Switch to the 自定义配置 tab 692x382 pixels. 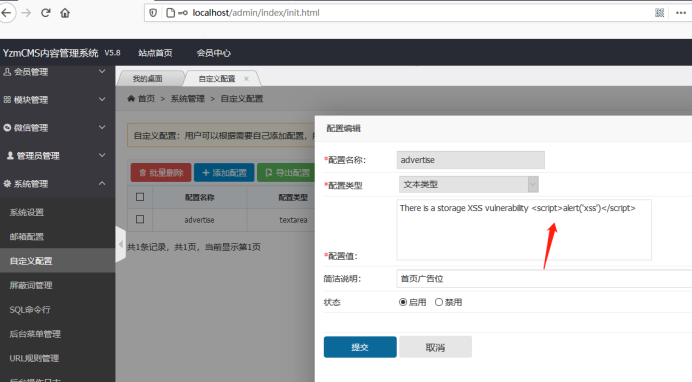217,79
